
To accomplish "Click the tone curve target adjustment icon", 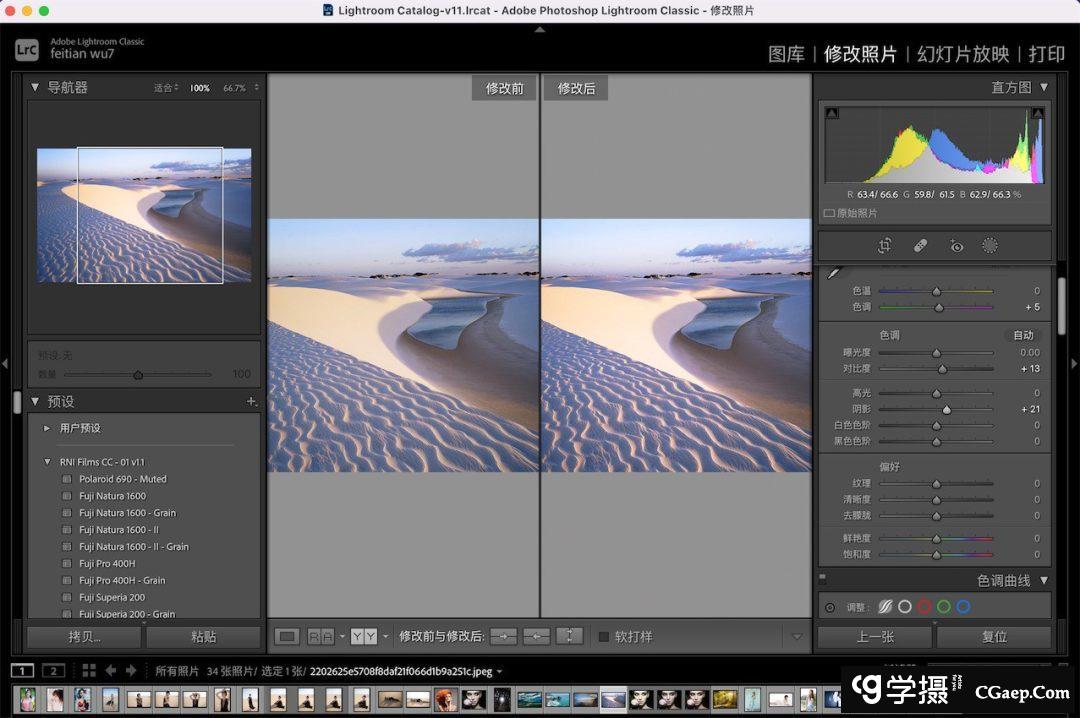I will 830,607.
